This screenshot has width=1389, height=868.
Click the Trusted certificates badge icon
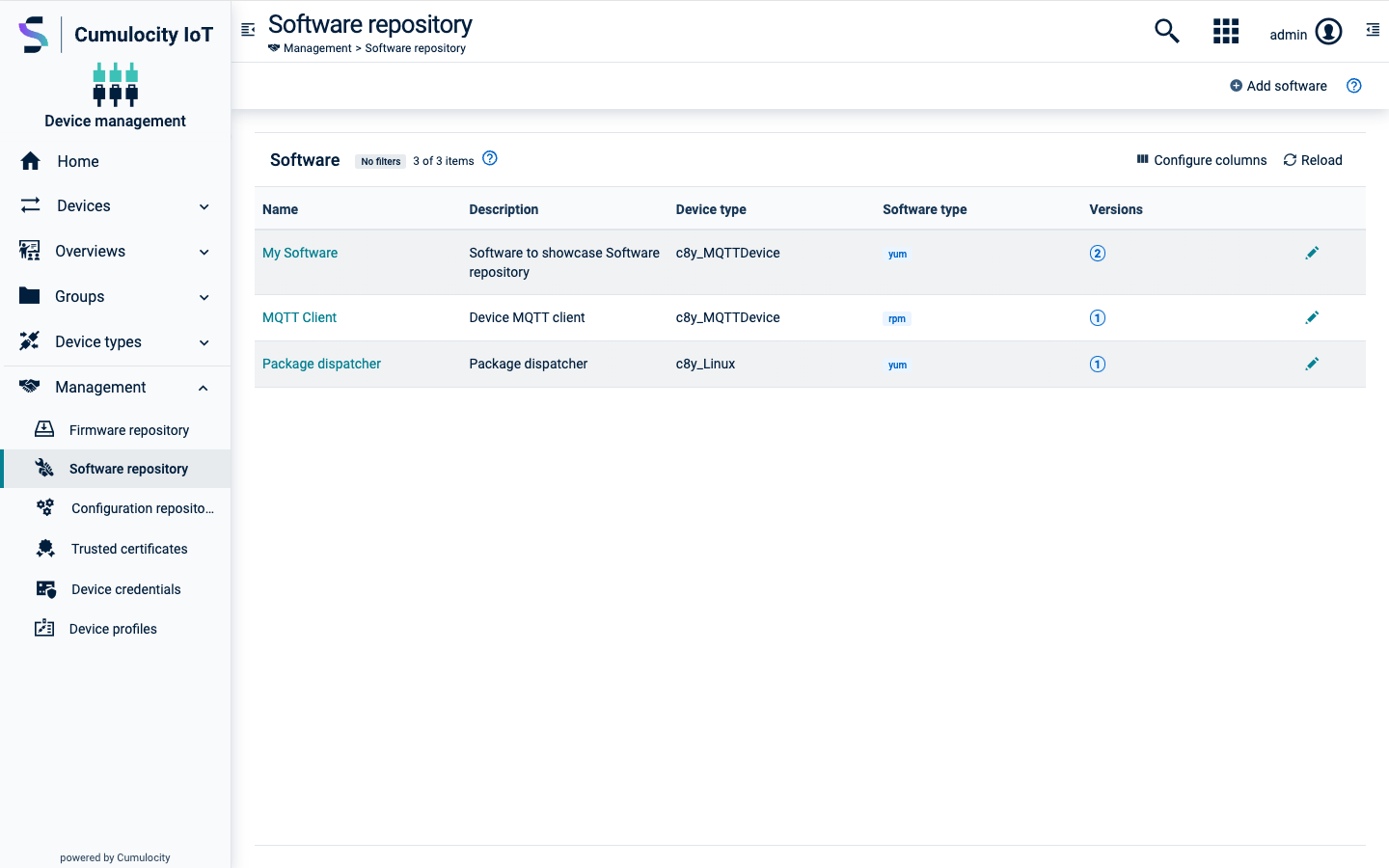tap(45, 548)
